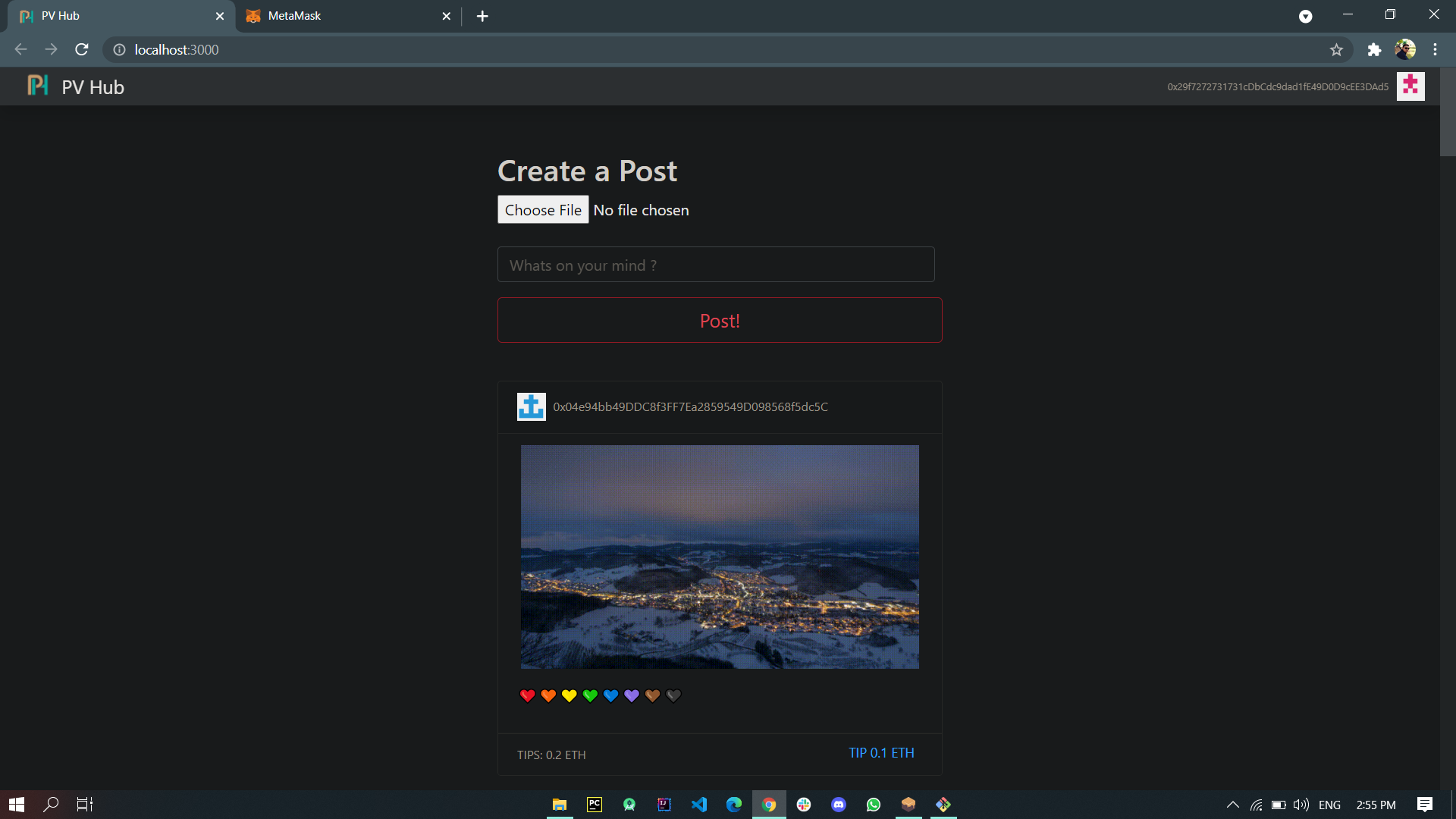The height and width of the screenshot is (819, 1456).
Task: Select the orange heart color reaction
Action: point(548,695)
